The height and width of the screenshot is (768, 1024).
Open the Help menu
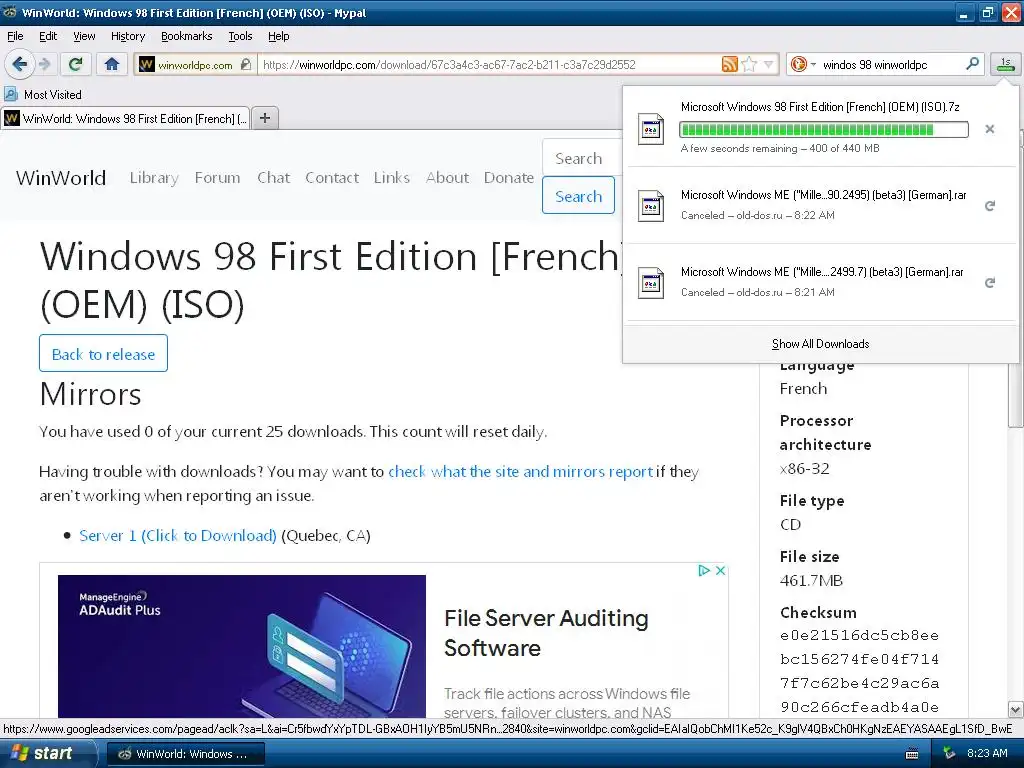click(278, 36)
